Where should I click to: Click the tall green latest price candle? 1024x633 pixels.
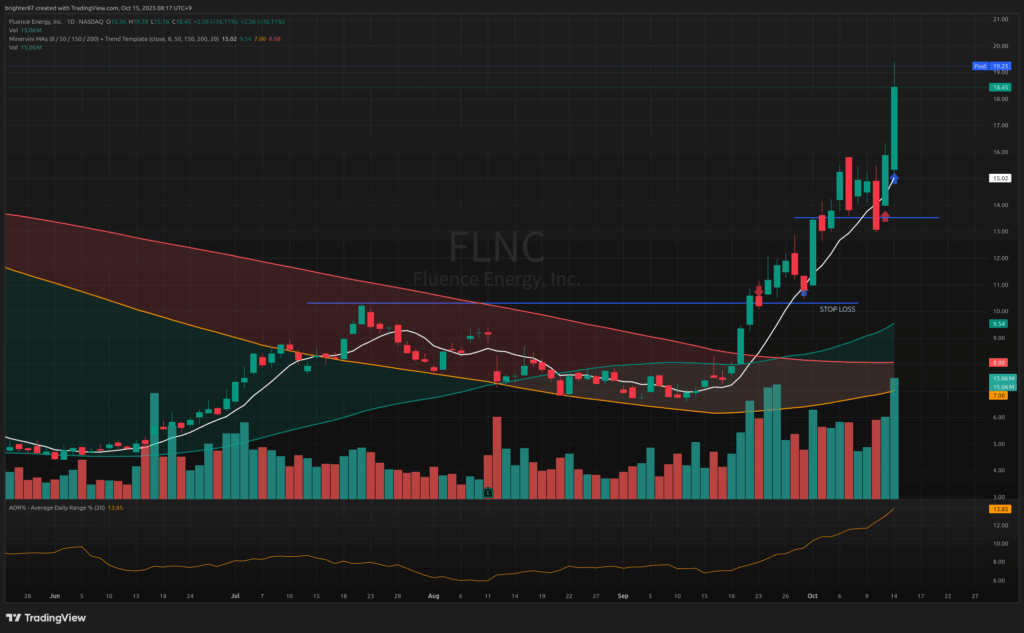[894, 127]
